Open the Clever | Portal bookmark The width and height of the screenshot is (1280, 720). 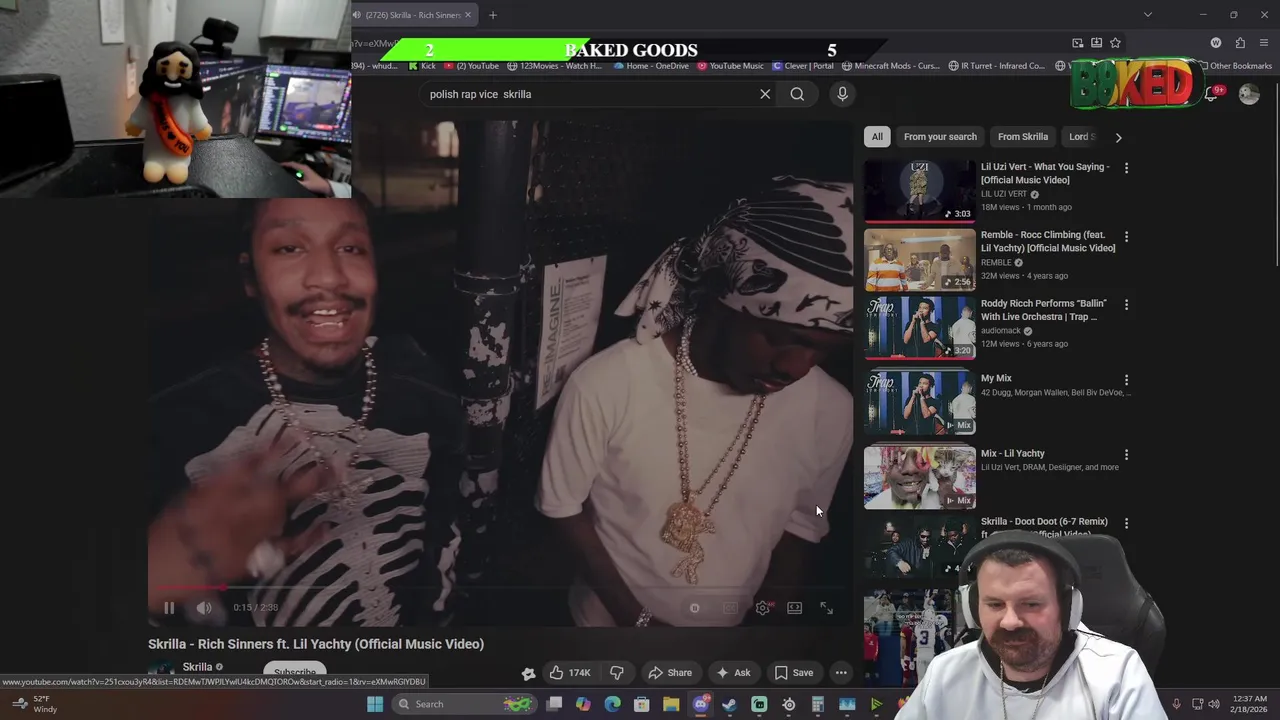tap(802, 66)
